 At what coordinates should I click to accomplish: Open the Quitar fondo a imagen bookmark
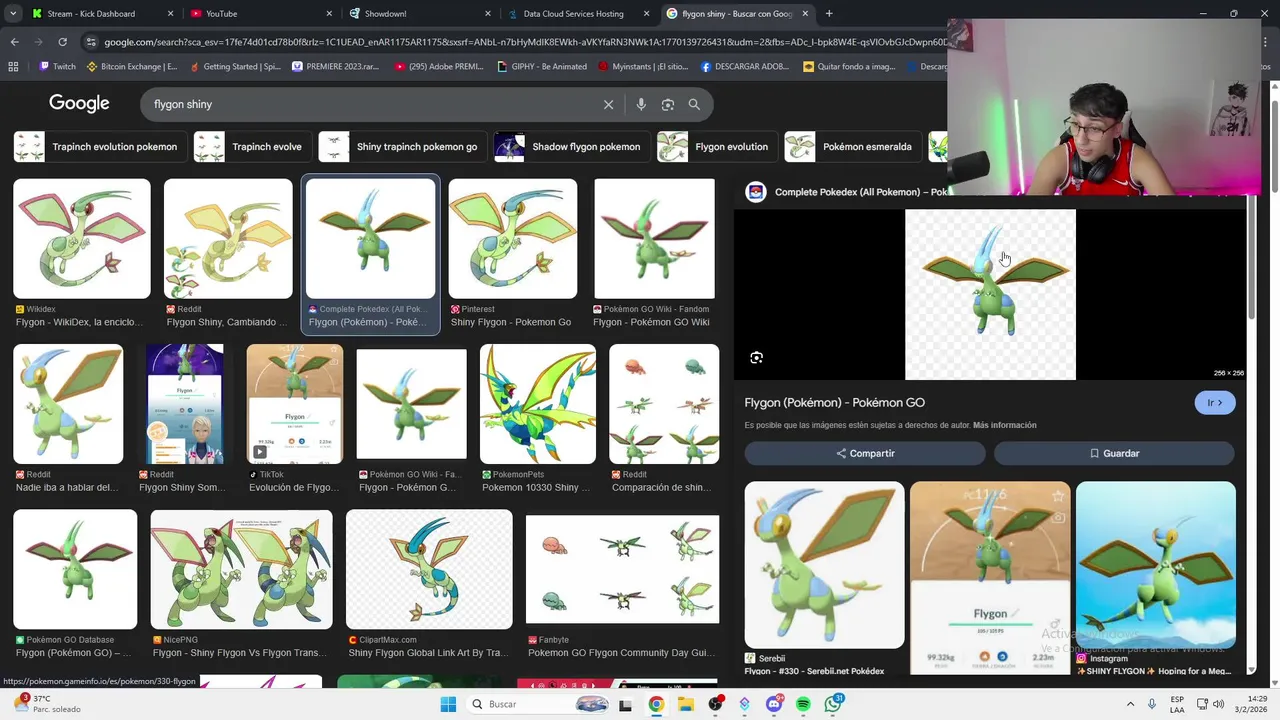click(849, 67)
